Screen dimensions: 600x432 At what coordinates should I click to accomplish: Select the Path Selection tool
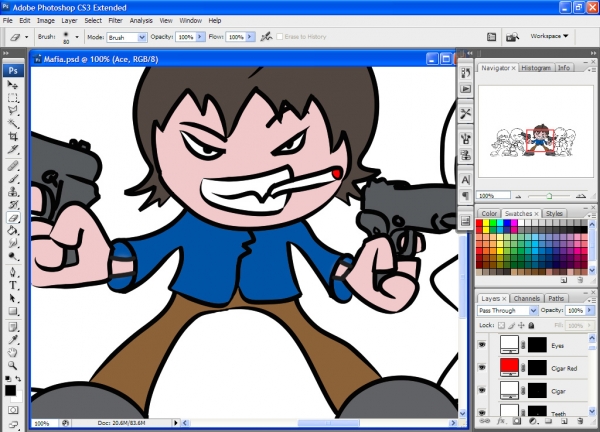click(x=13, y=298)
